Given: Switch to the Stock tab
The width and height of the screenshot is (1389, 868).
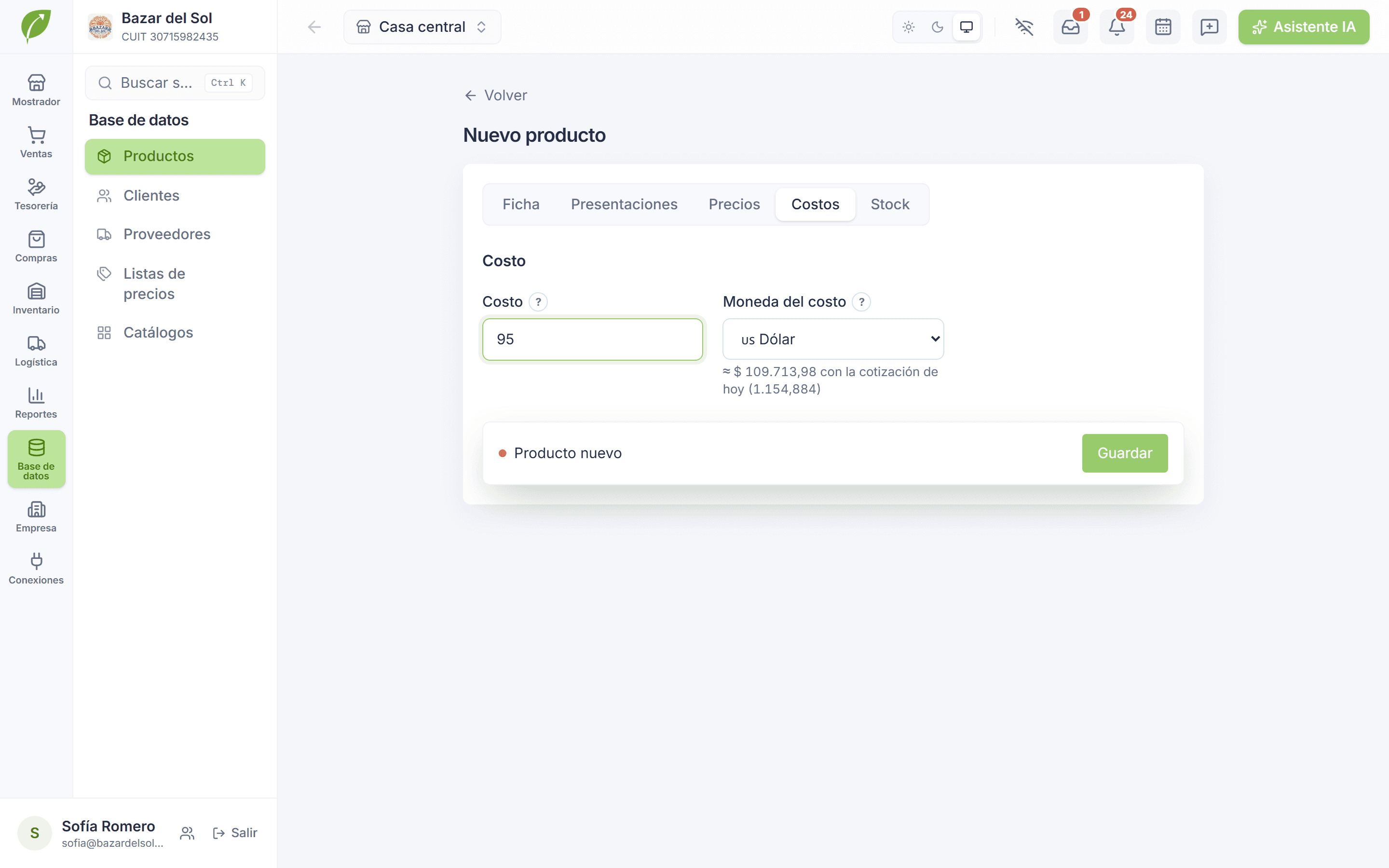Looking at the screenshot, I should (890, 204).
